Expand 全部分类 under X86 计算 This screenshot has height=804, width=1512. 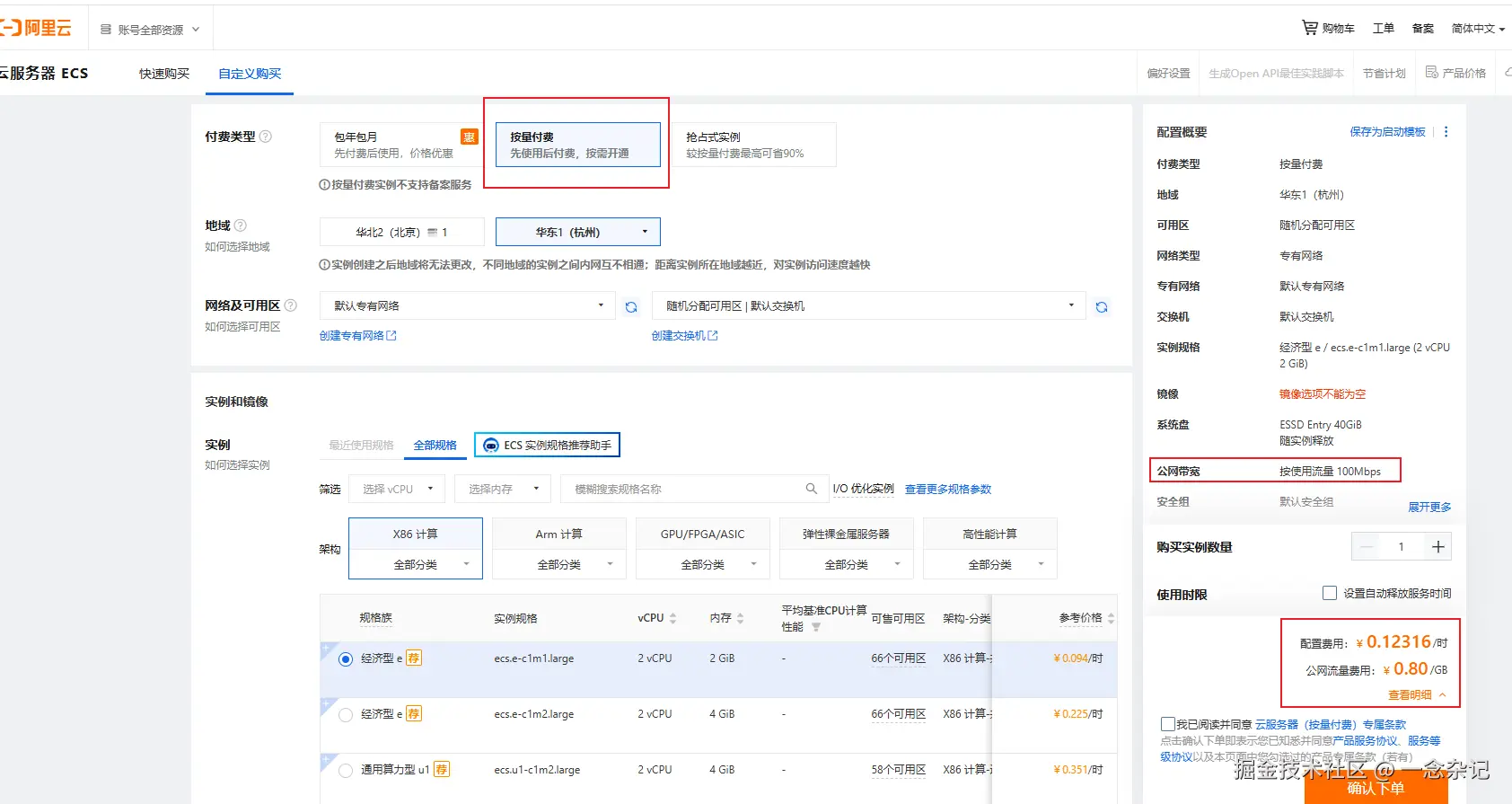(x=416, y=564)
